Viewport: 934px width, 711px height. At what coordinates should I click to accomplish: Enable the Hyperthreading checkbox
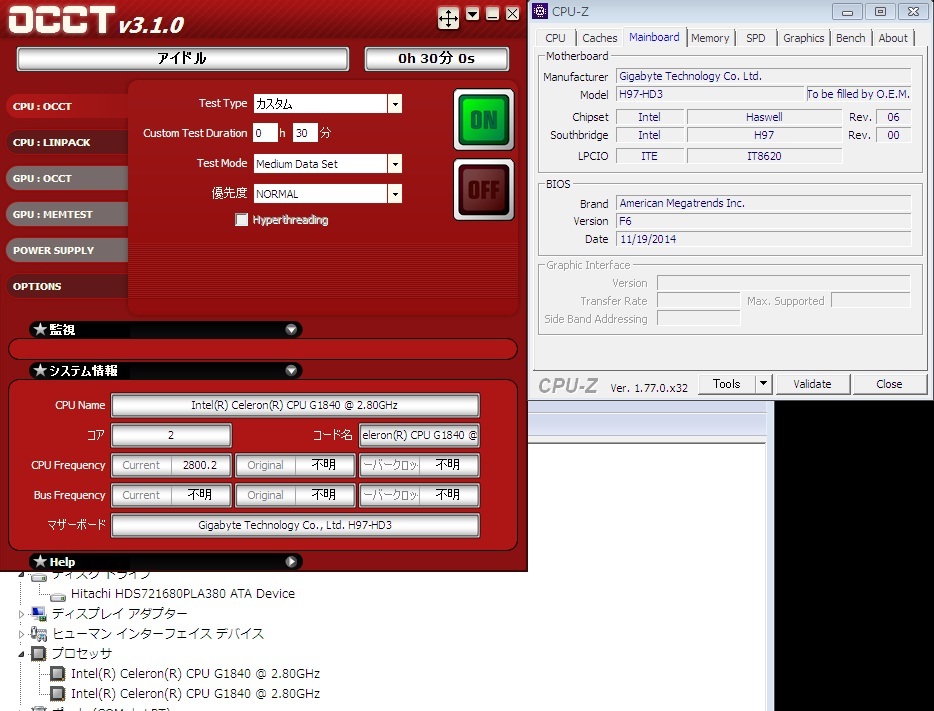tap(241, 220)
